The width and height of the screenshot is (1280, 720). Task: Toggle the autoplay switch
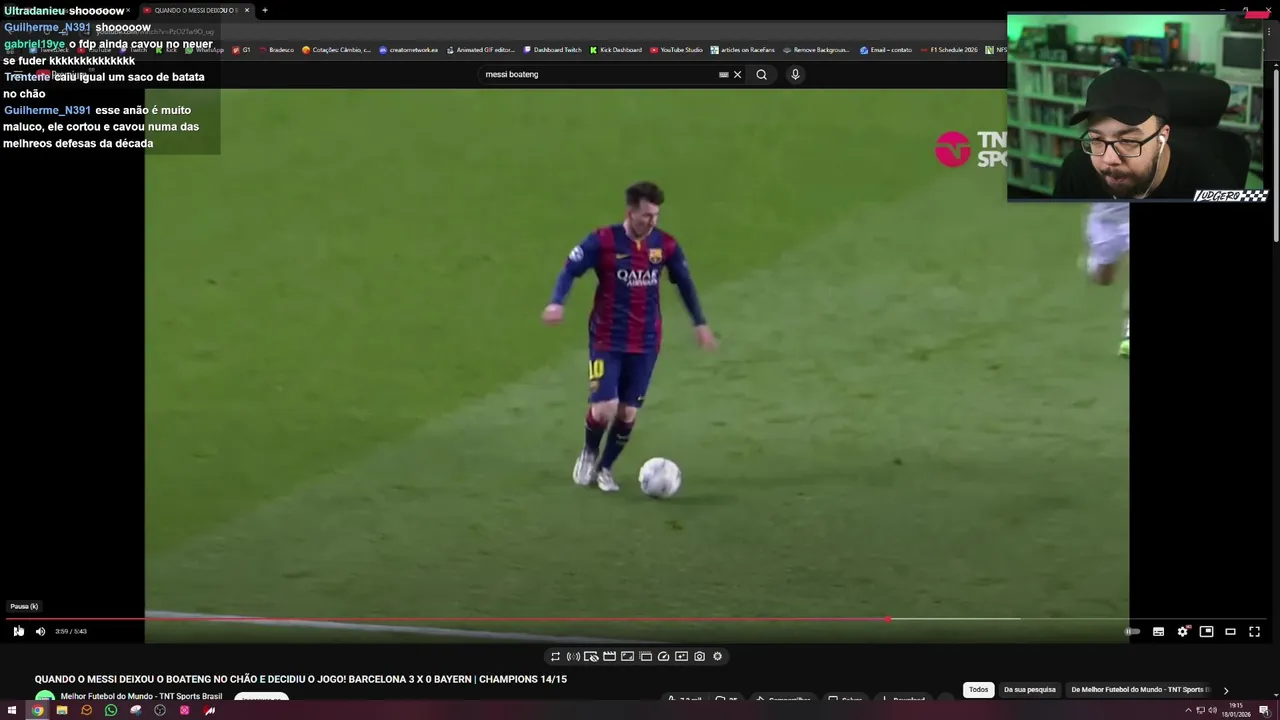click(1132, 631)
